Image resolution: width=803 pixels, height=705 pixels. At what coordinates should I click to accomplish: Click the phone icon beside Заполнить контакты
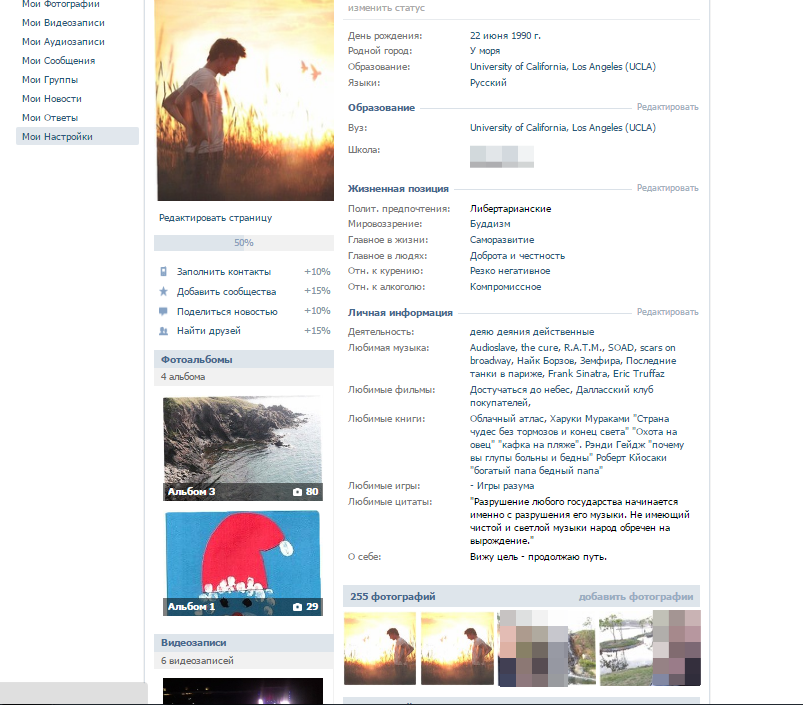(x=163, y=272)
